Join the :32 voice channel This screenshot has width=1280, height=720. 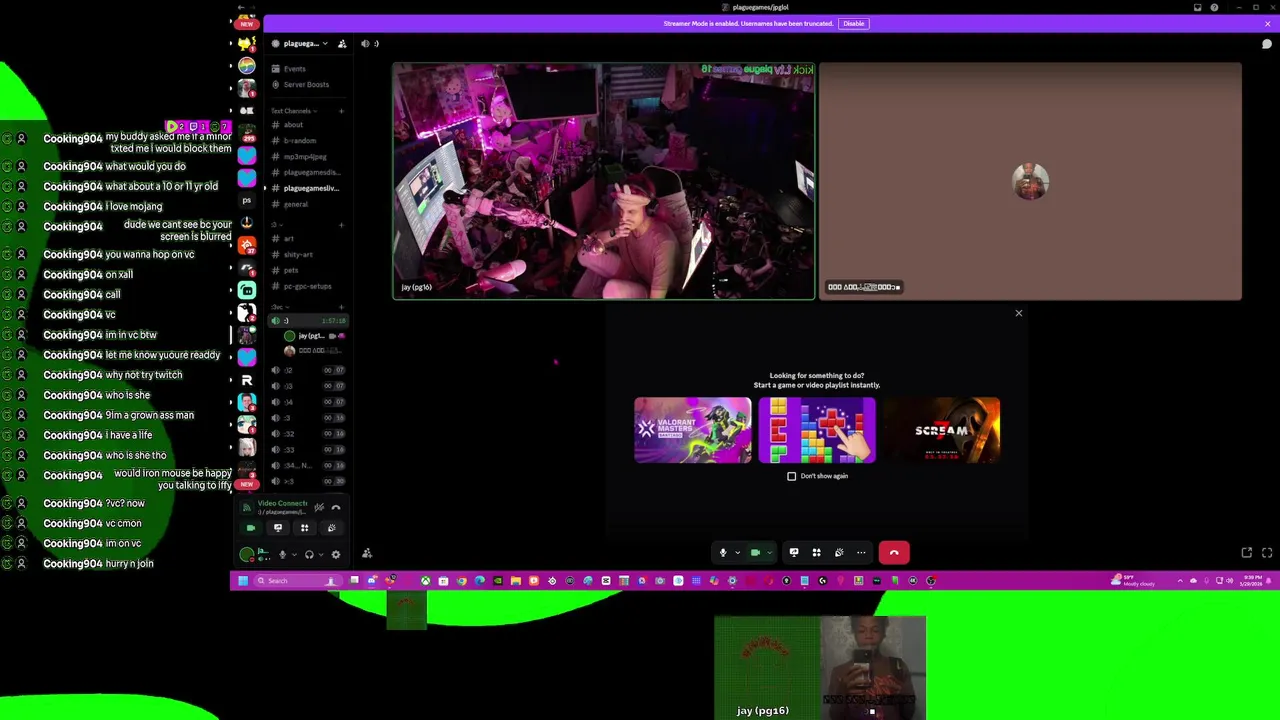(x=308, y=434)
